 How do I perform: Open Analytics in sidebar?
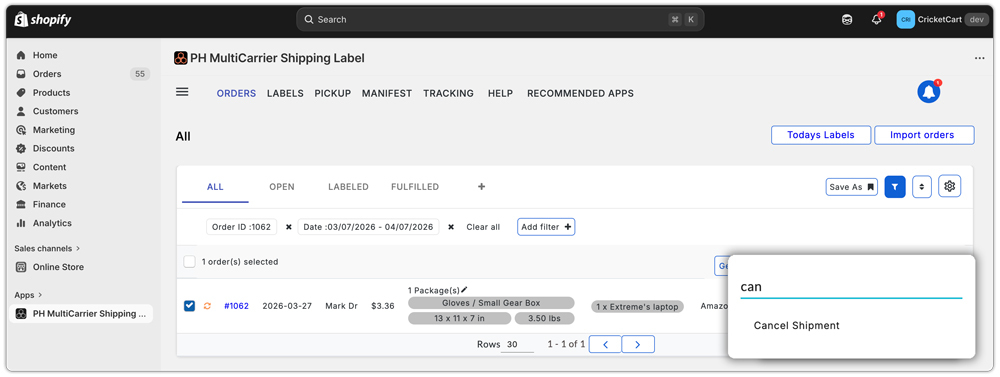click(x=52, y=223)
